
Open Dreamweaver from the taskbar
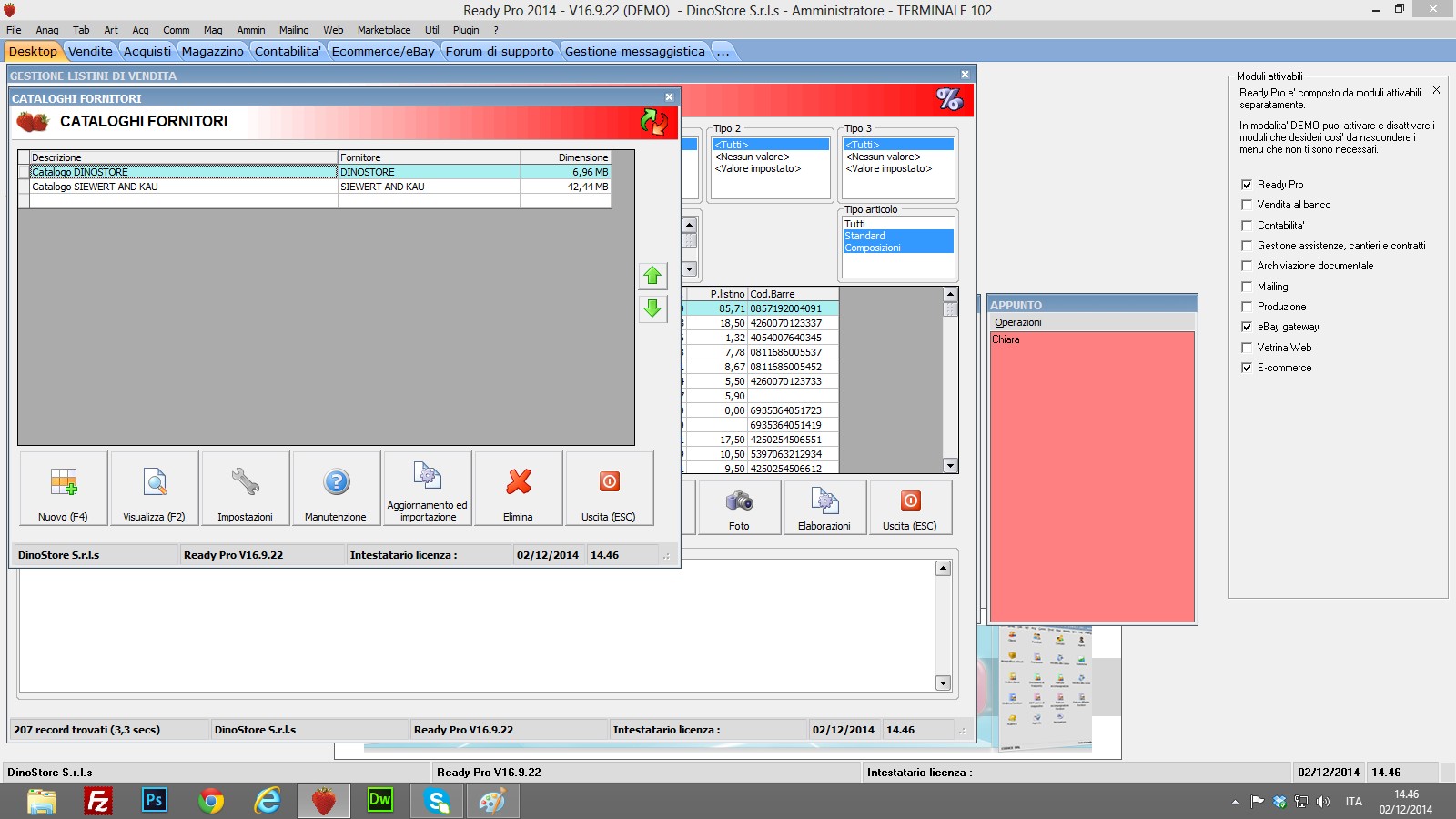click(380, 801)
